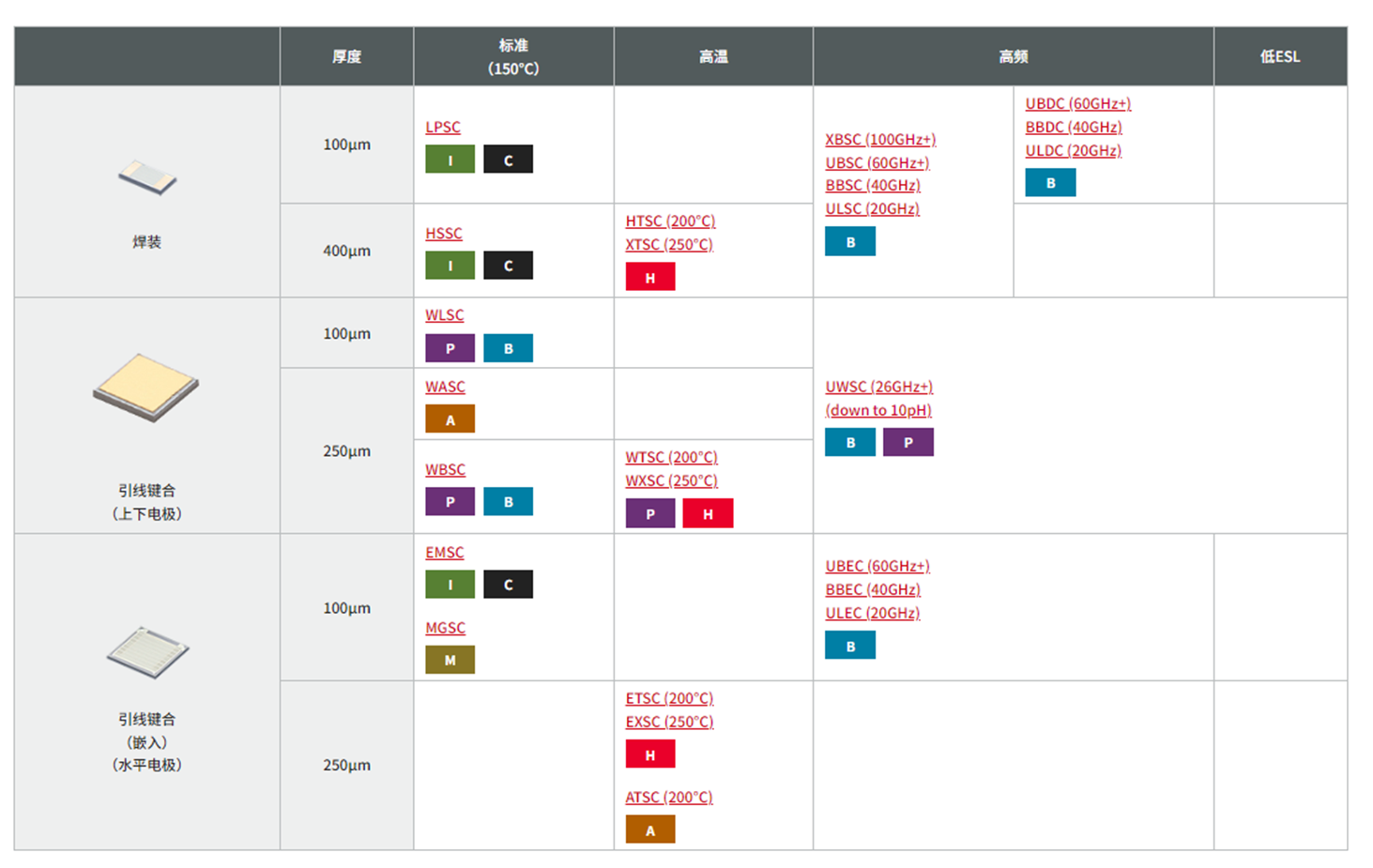Open the XBSC (100GHz+) link
The image size is (1373, 868).
(880, 139)
